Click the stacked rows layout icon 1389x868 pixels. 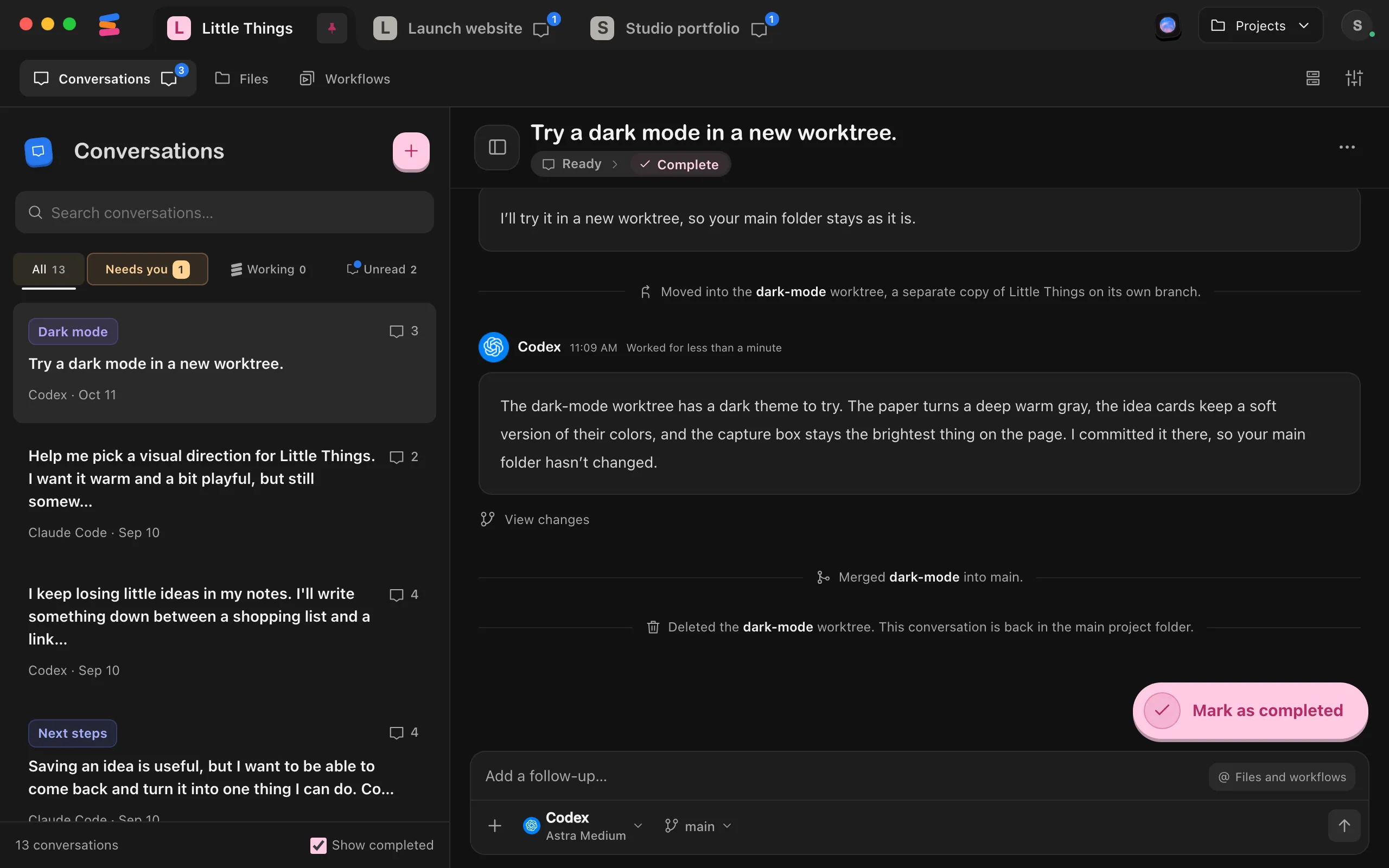pos(1312,78)
